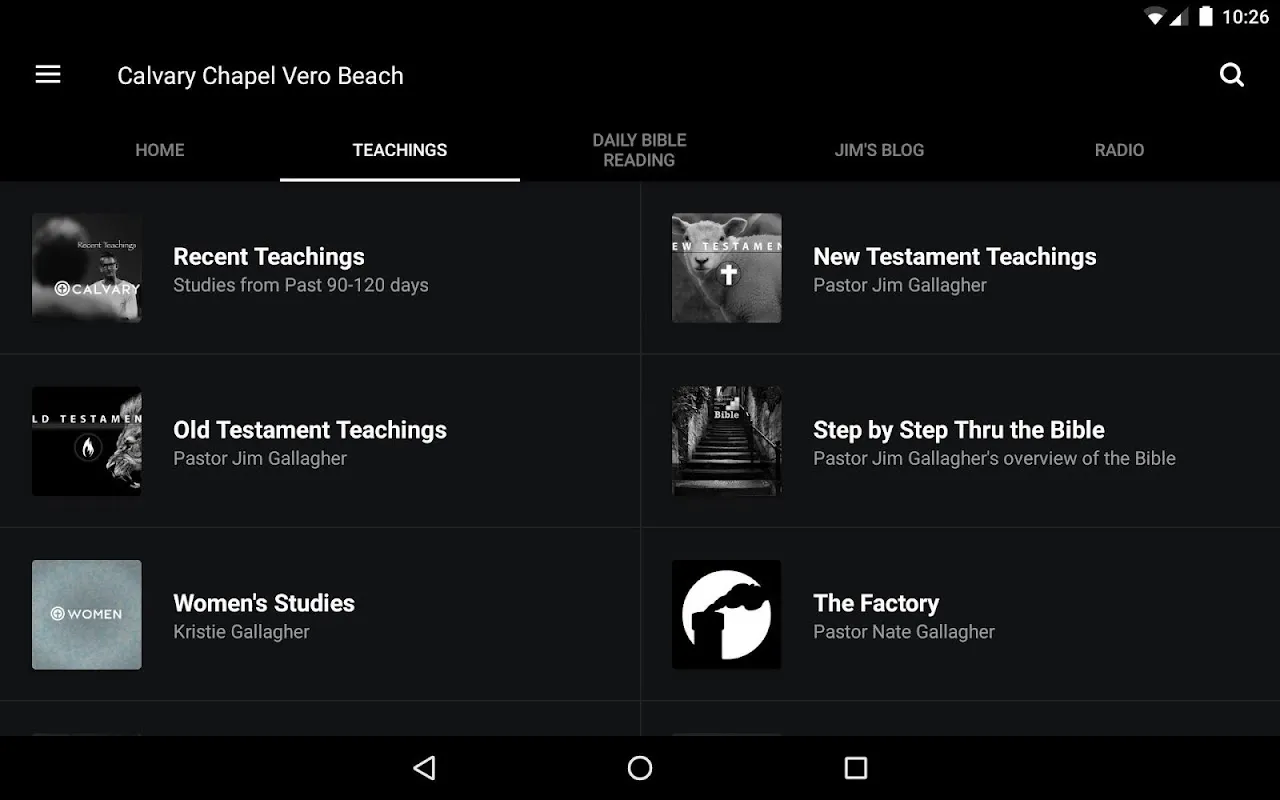Viewport: 1280px width, 800px height.
Task: Open the recent apps square button
Action: [x=855, y=767]
